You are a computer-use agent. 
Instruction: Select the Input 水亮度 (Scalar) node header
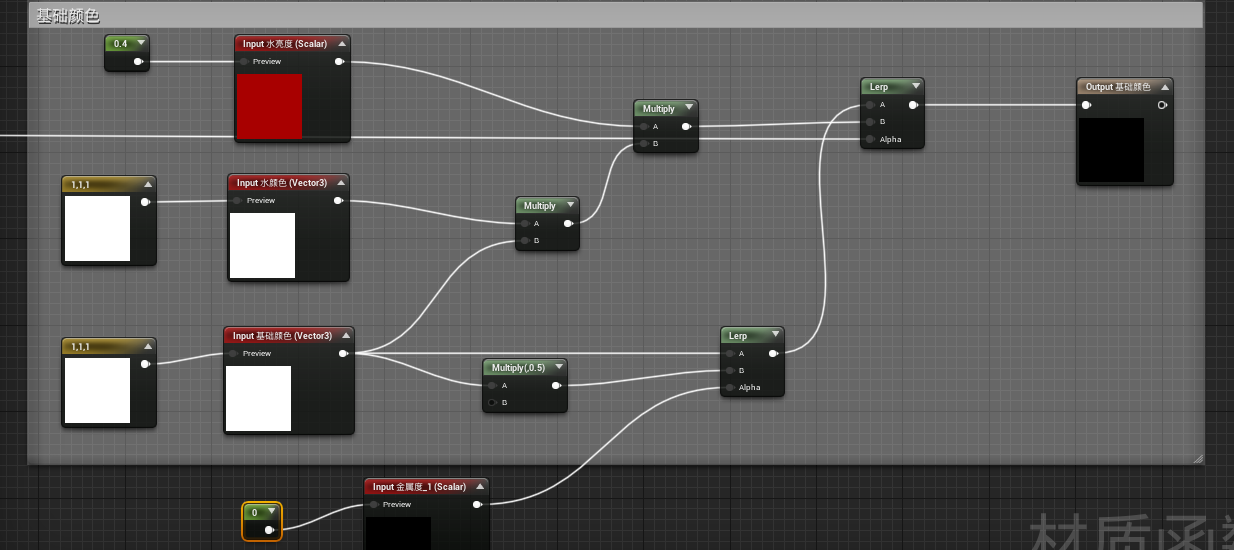(x=292, y=43)
